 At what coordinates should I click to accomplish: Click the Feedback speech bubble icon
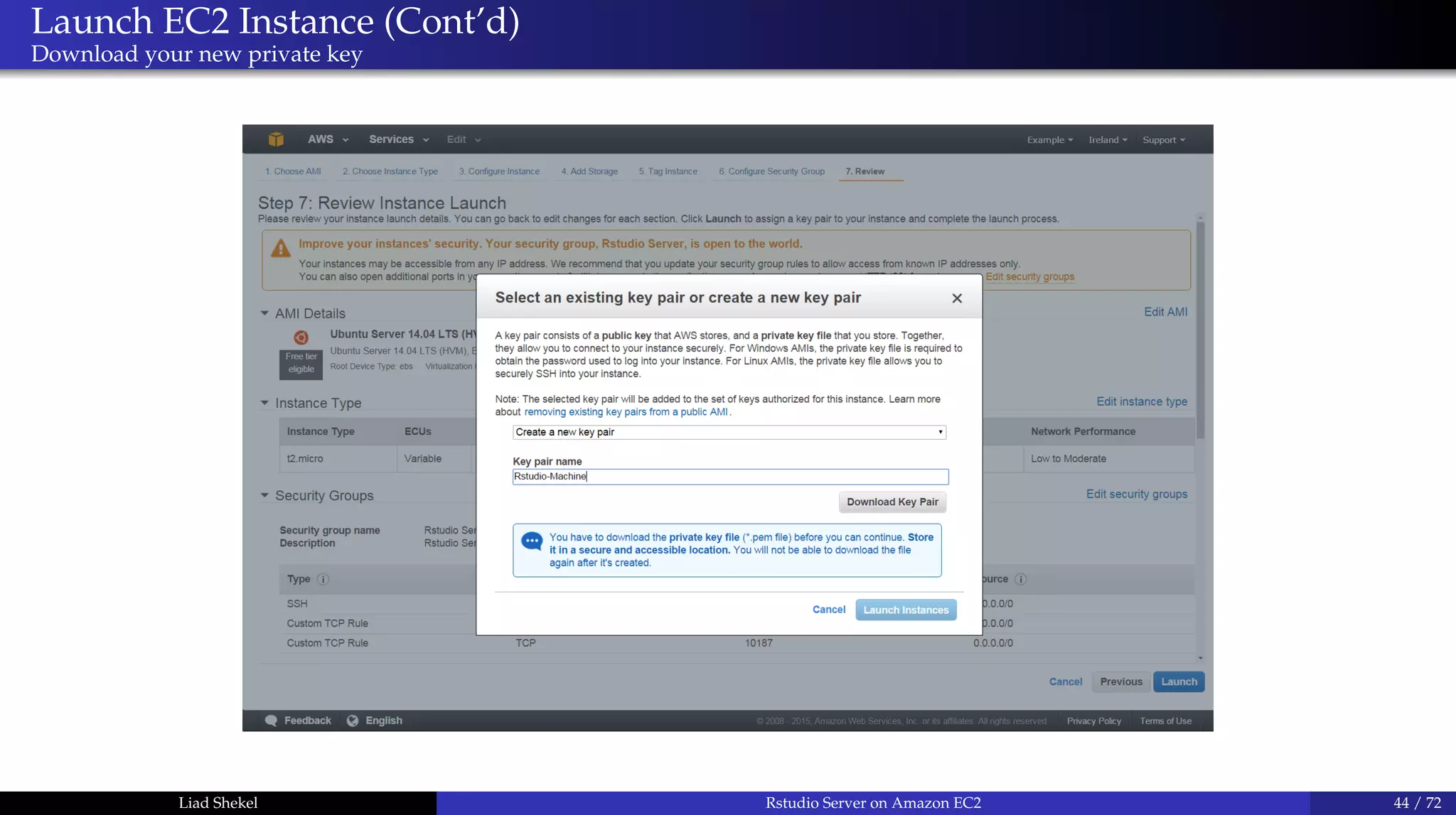(271, 720)
